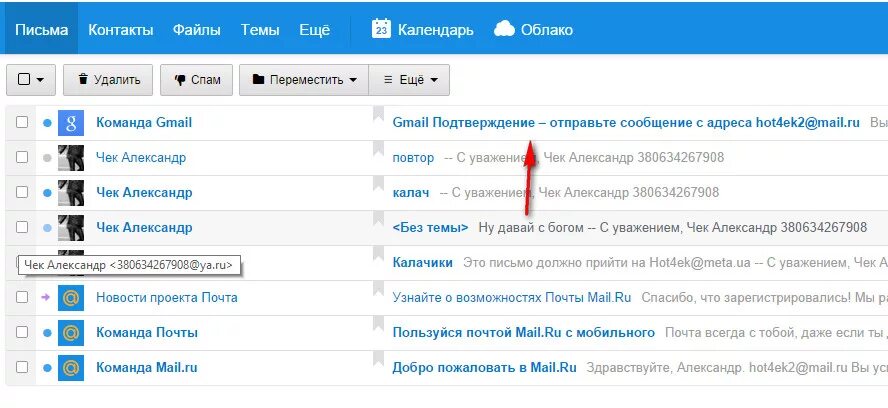Screen dimensions: 888x408
Task: Click sender Чек Александр on повтор row
Action: click(x=141, y=158)
